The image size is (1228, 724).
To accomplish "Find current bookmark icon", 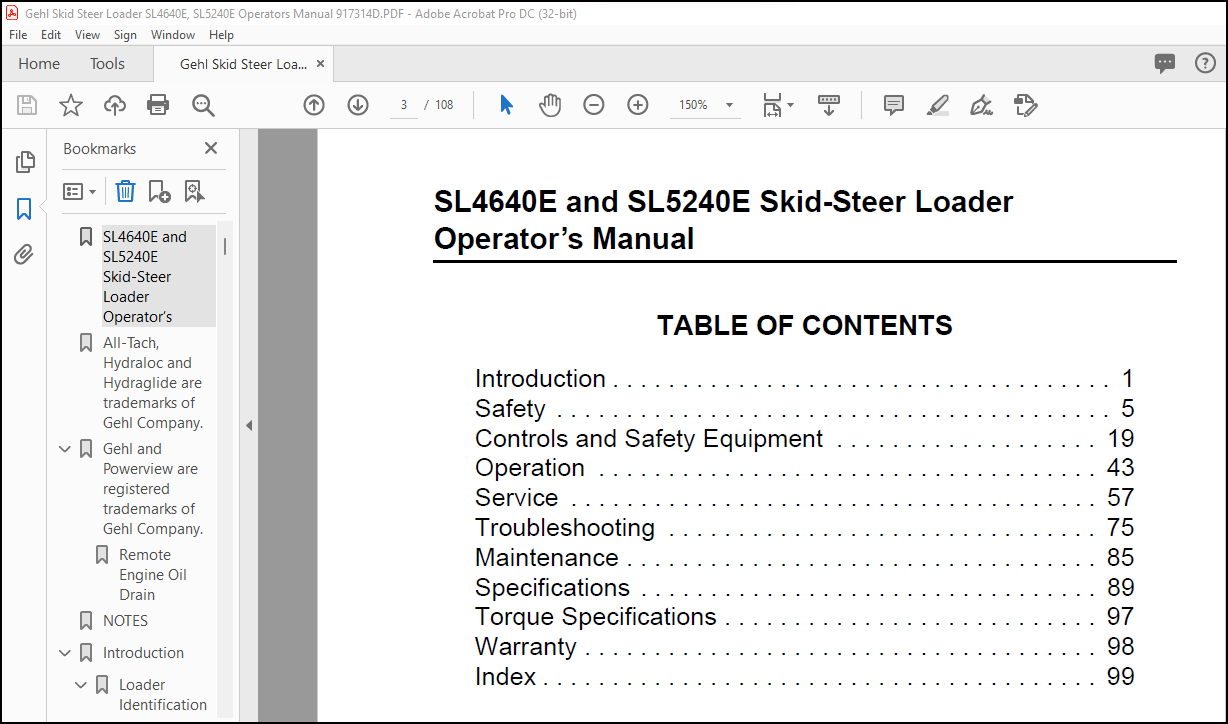I will click(194, 191).
